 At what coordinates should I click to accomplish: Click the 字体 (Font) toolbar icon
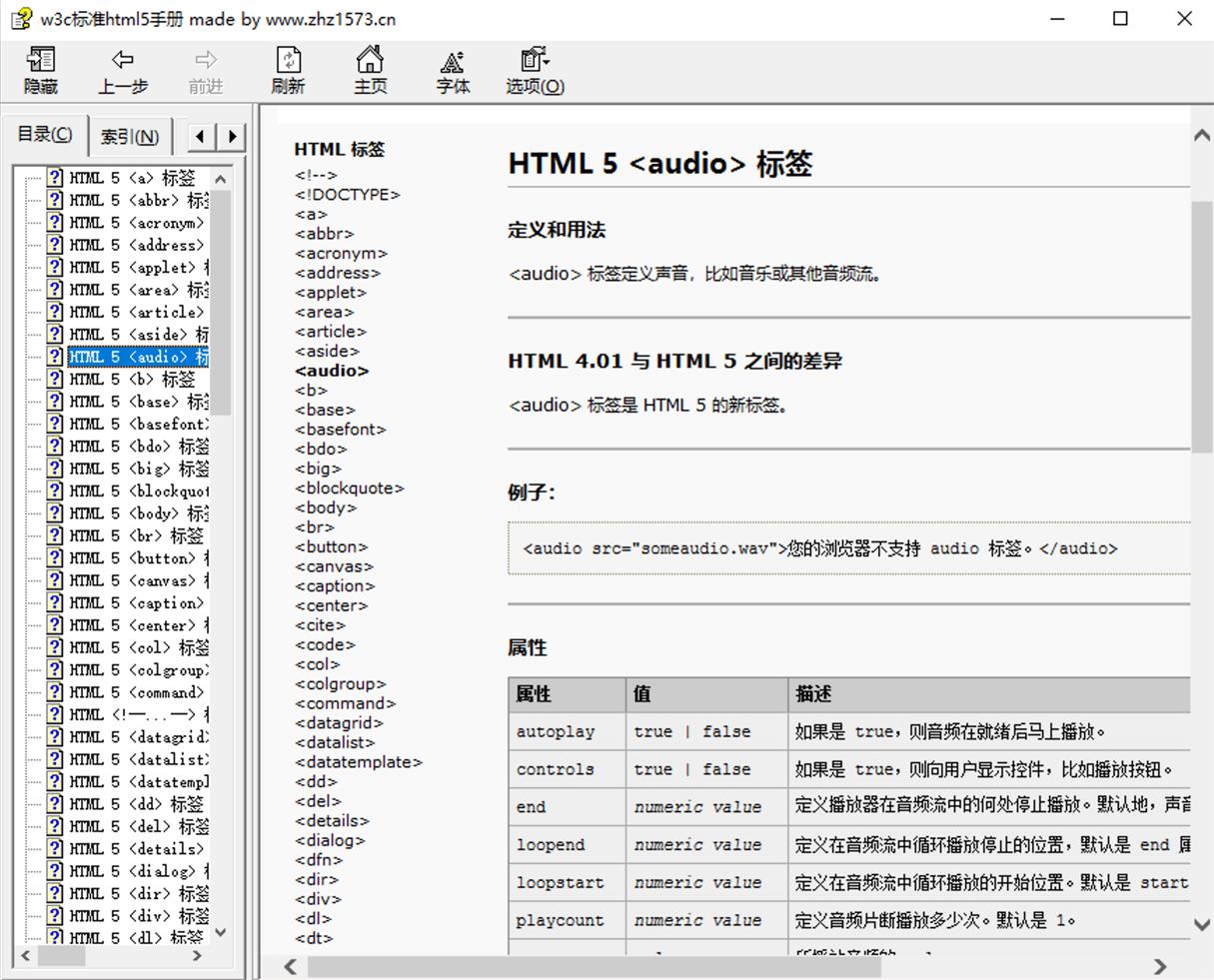[453, 71]
